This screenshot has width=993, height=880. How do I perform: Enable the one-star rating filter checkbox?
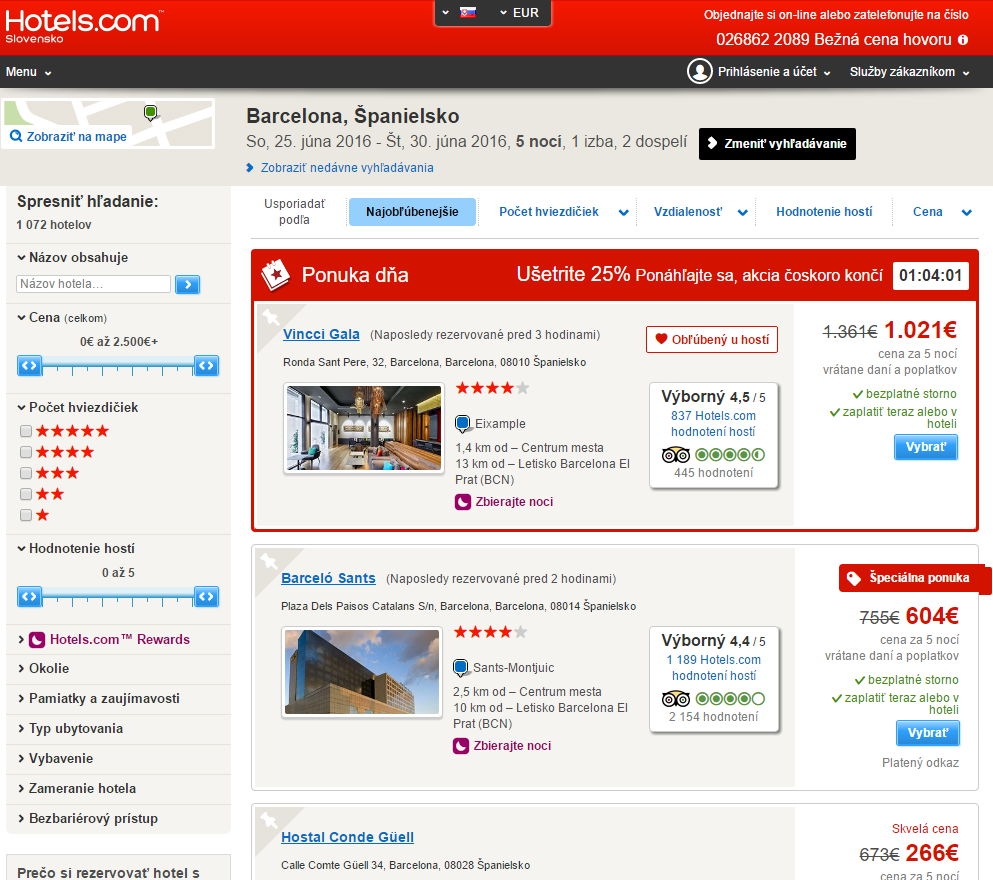tap(26, 515)
